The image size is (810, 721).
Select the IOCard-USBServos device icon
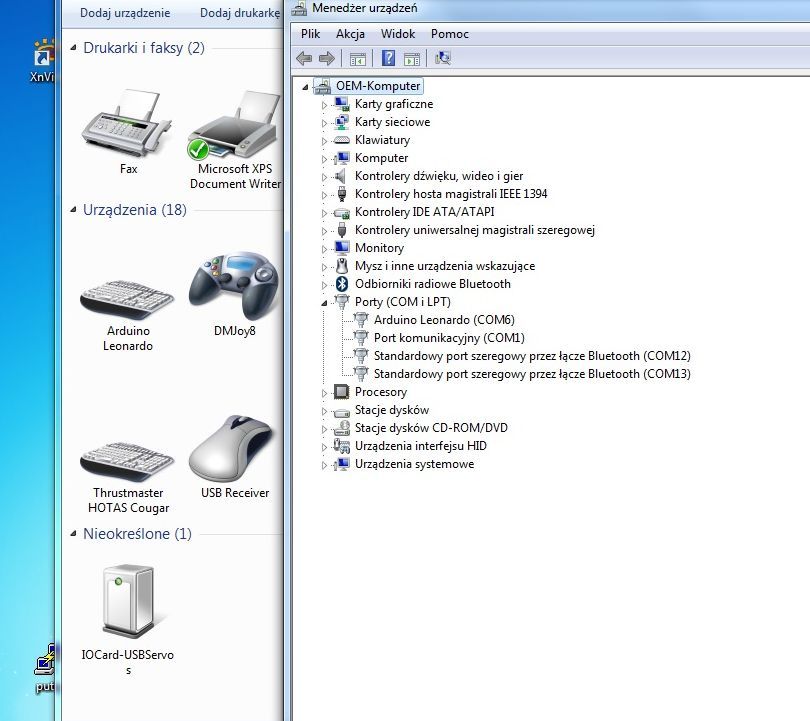[128, 602]
